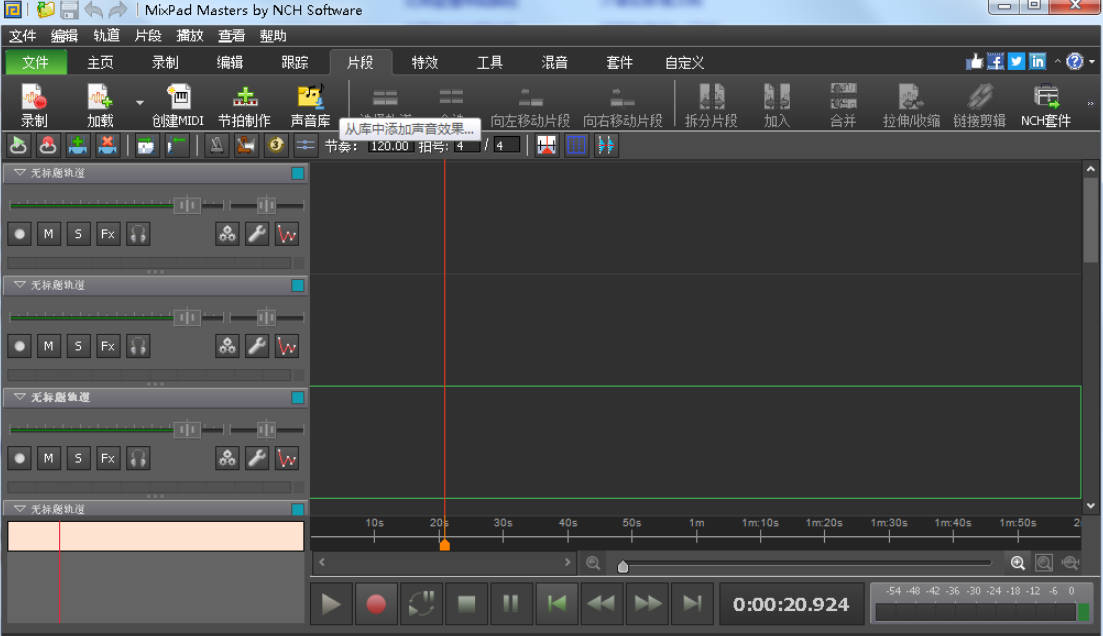Viewport: 1103px width, 636px height.
Task: Click the Twitter share icon
Action: [x=1016, y=62]
